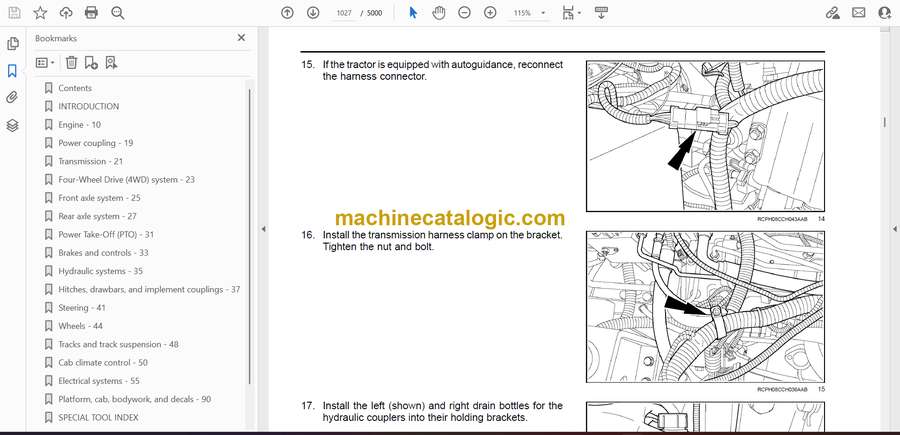Click the cloud upload icon
900x435 pixels.
click(x=66, y=13)
